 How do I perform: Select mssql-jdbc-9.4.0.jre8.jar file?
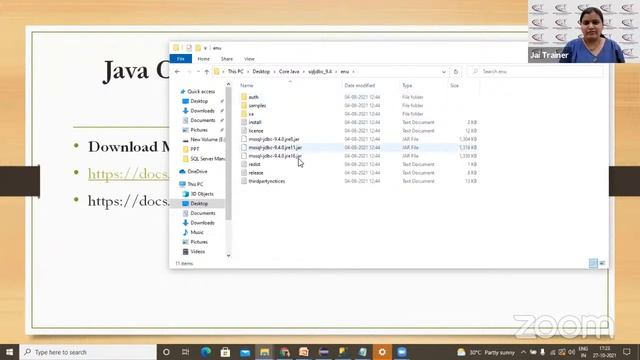tap(274, 139)
